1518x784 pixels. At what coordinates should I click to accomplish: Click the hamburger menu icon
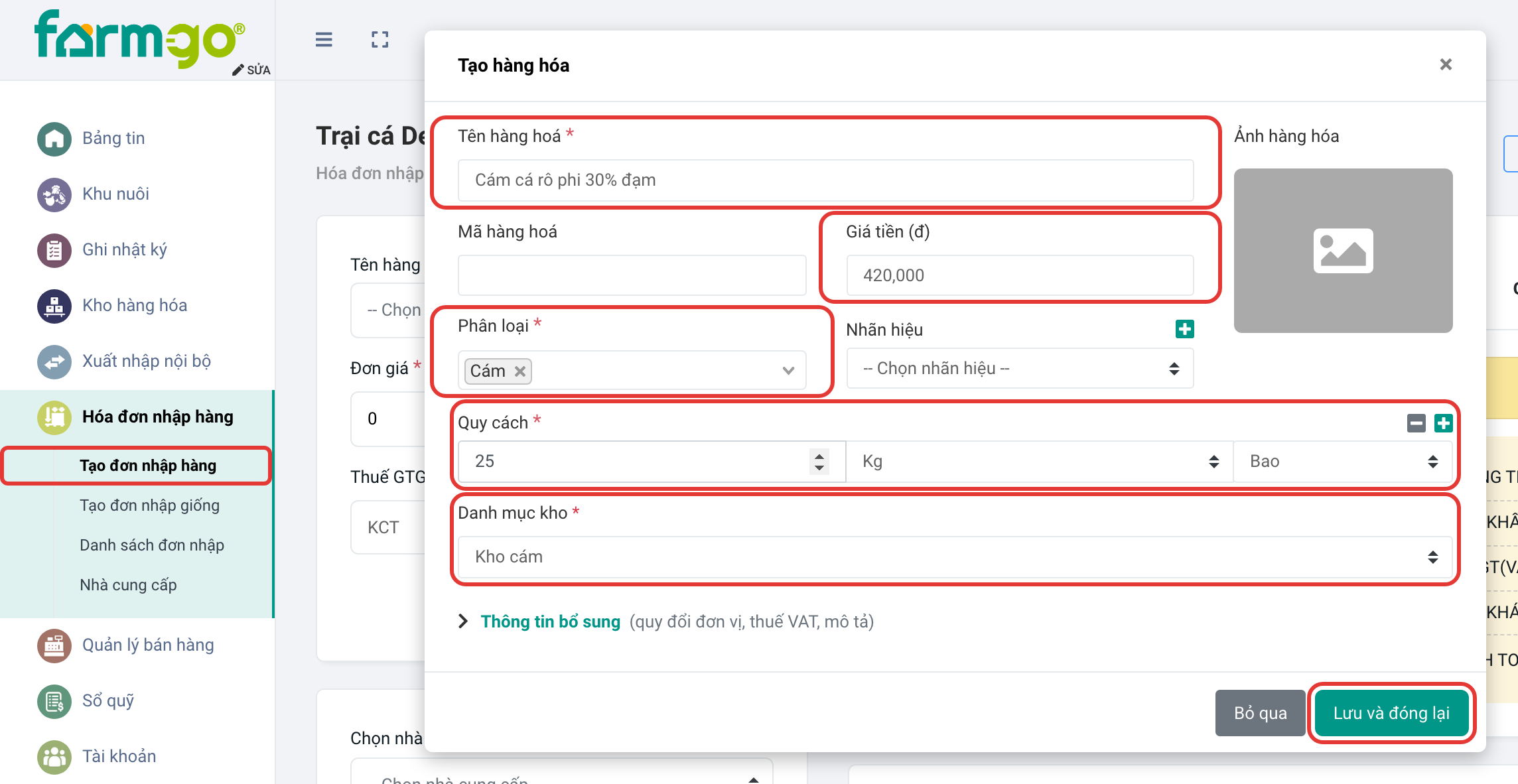pos(324,40)
